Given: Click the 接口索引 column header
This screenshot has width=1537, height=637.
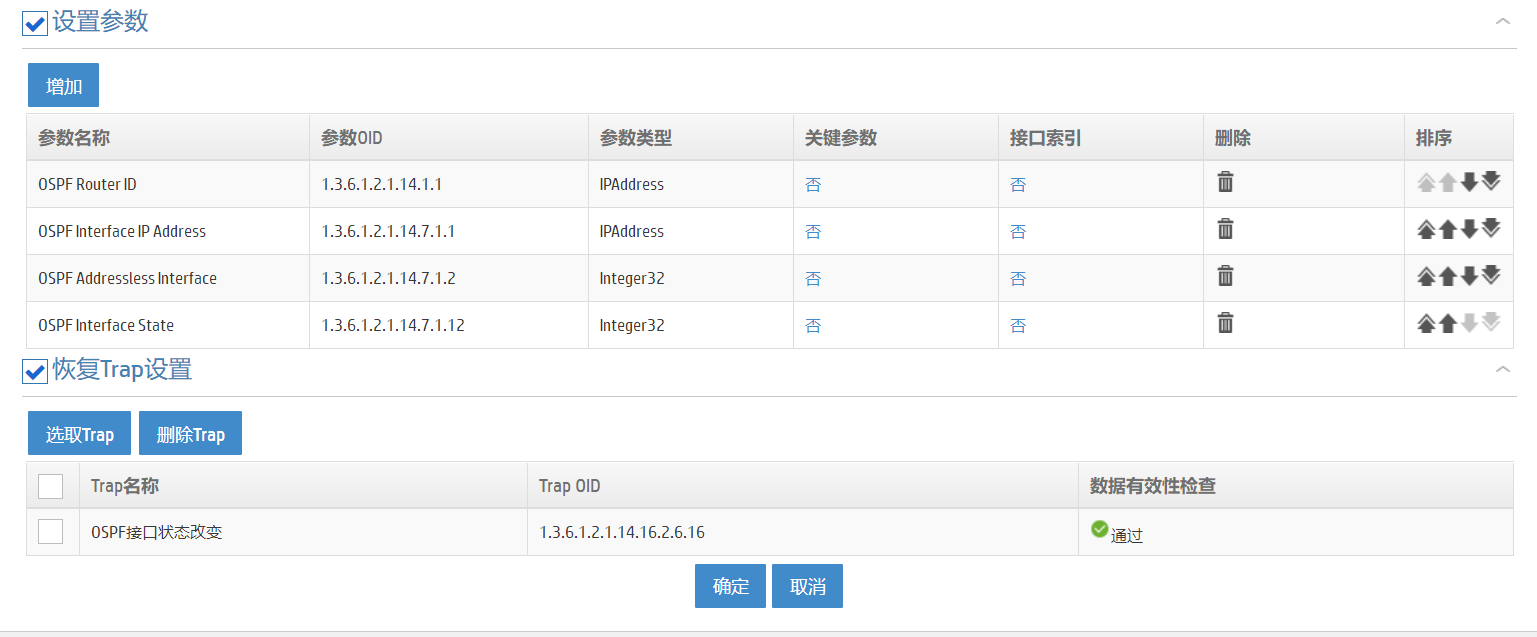Looking at the screenshot, I should 1101,138.
